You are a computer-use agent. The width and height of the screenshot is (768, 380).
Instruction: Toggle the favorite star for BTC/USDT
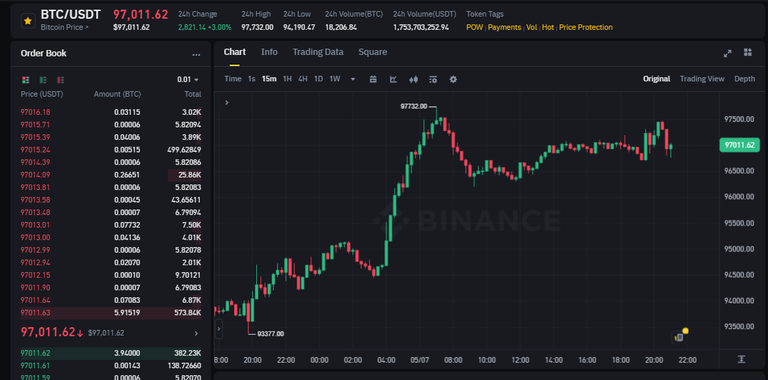tap(28, 21)
